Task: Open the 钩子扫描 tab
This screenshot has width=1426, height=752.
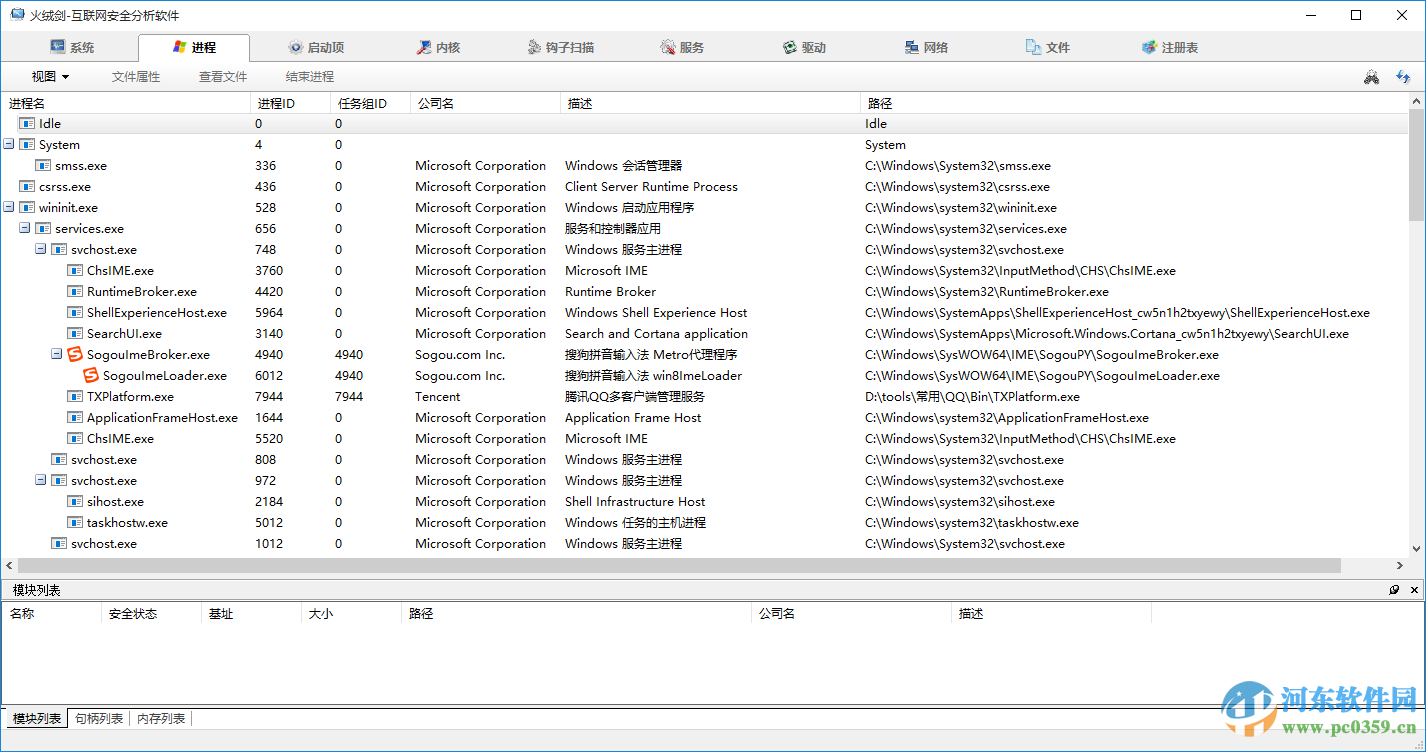Action: (x=561, y=47)
